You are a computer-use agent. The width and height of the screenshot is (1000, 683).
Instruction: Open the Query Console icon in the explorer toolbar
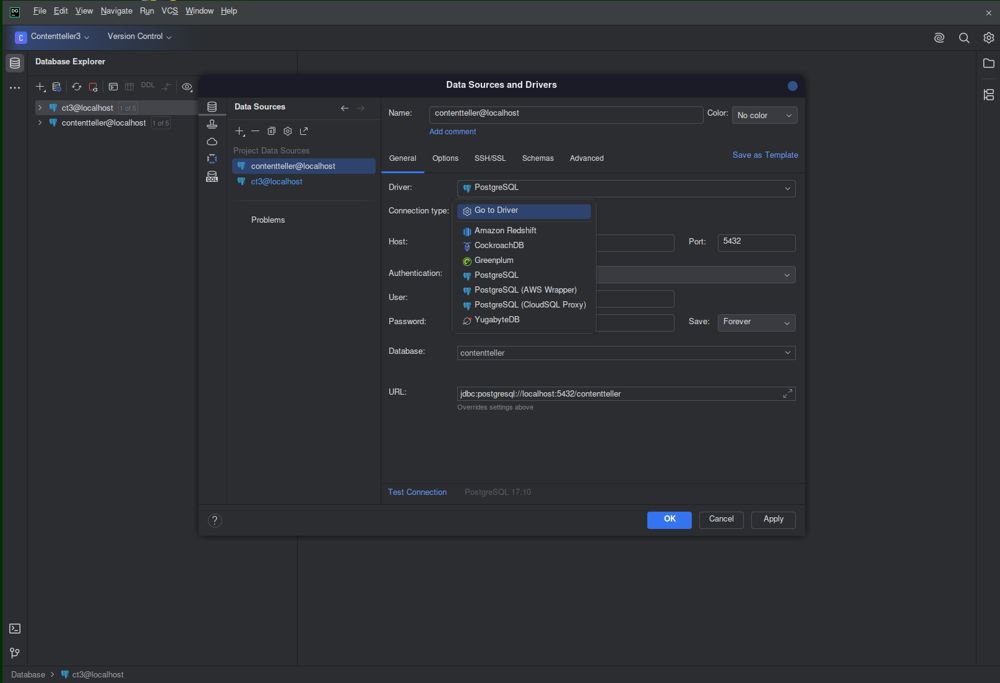113,87
